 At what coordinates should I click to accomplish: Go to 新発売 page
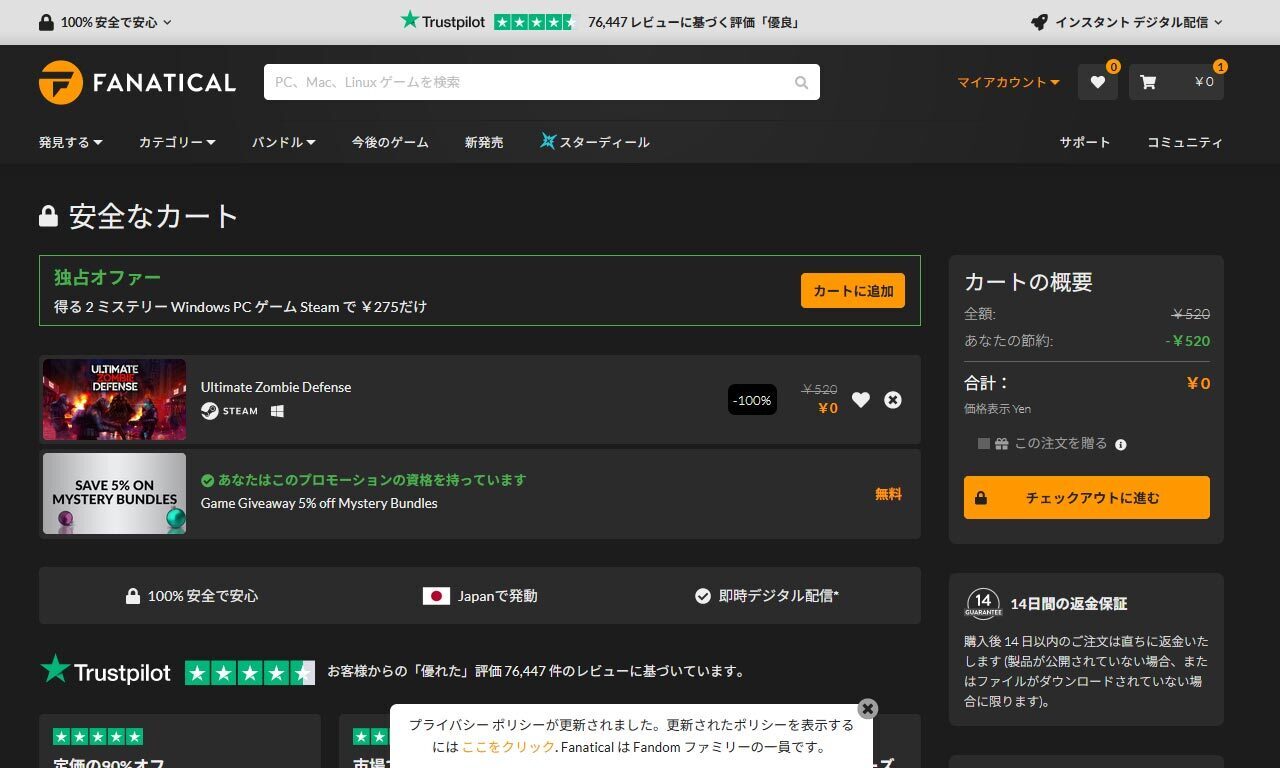[484, 142]
